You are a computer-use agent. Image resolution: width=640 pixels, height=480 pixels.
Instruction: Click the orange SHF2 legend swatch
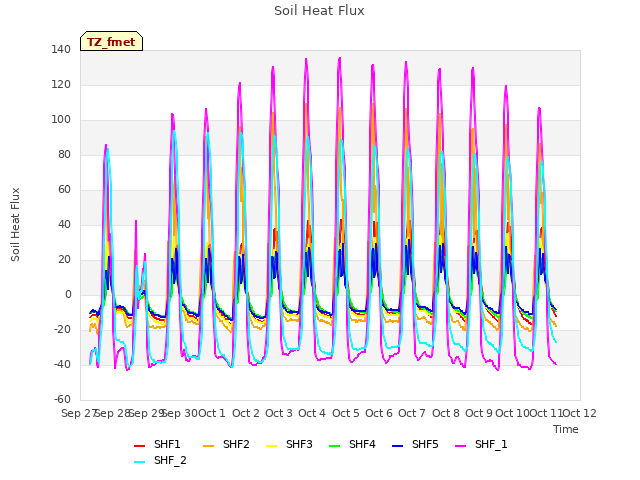pos(208,446)
